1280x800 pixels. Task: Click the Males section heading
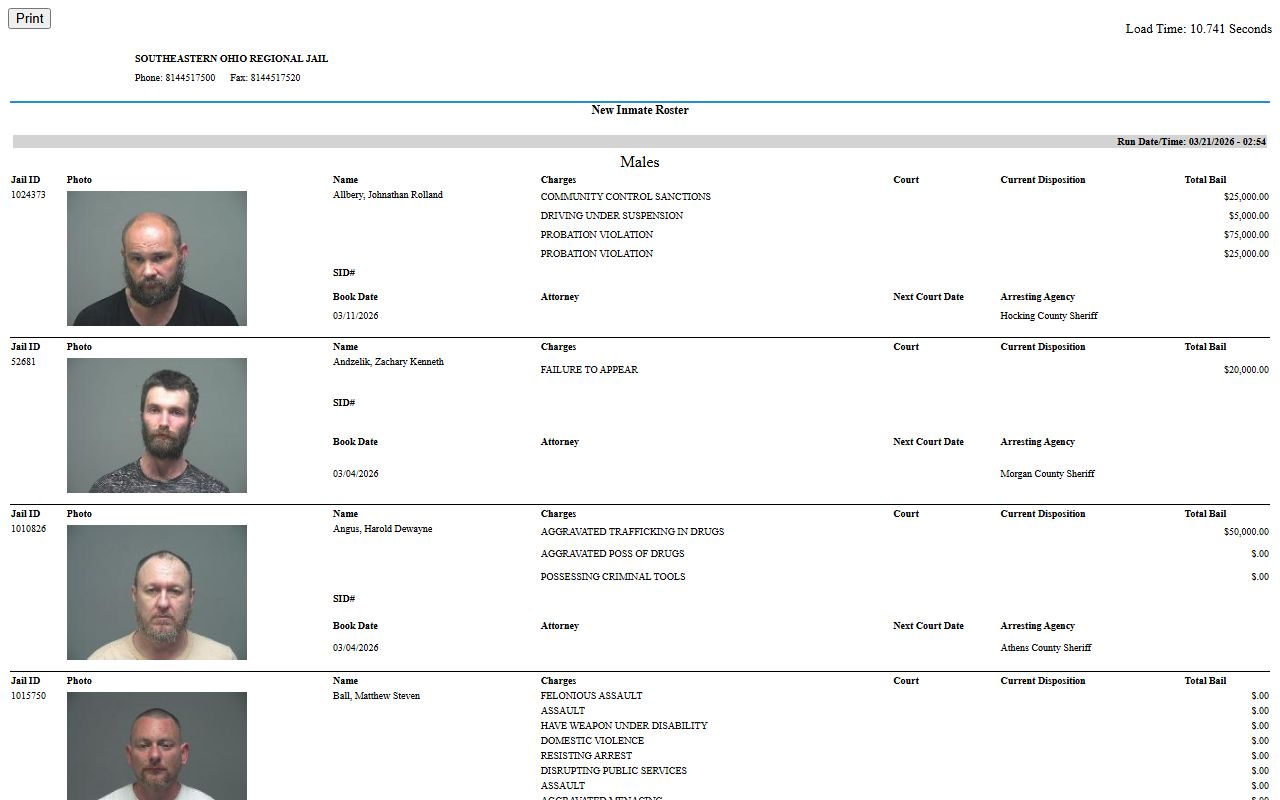point(639,162)
